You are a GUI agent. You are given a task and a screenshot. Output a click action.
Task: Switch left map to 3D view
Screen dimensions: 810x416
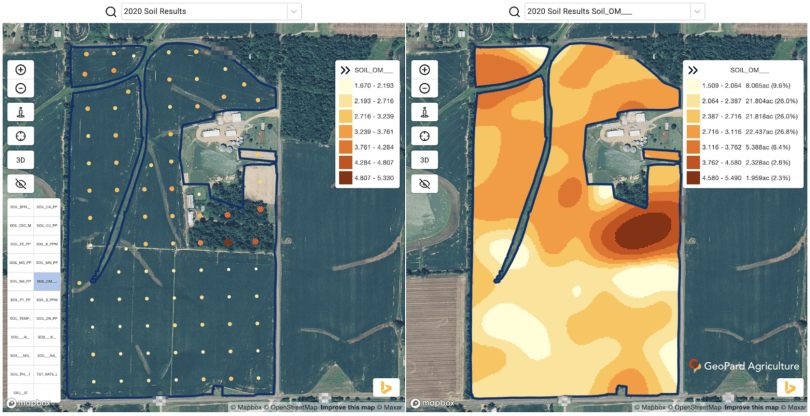21,160
